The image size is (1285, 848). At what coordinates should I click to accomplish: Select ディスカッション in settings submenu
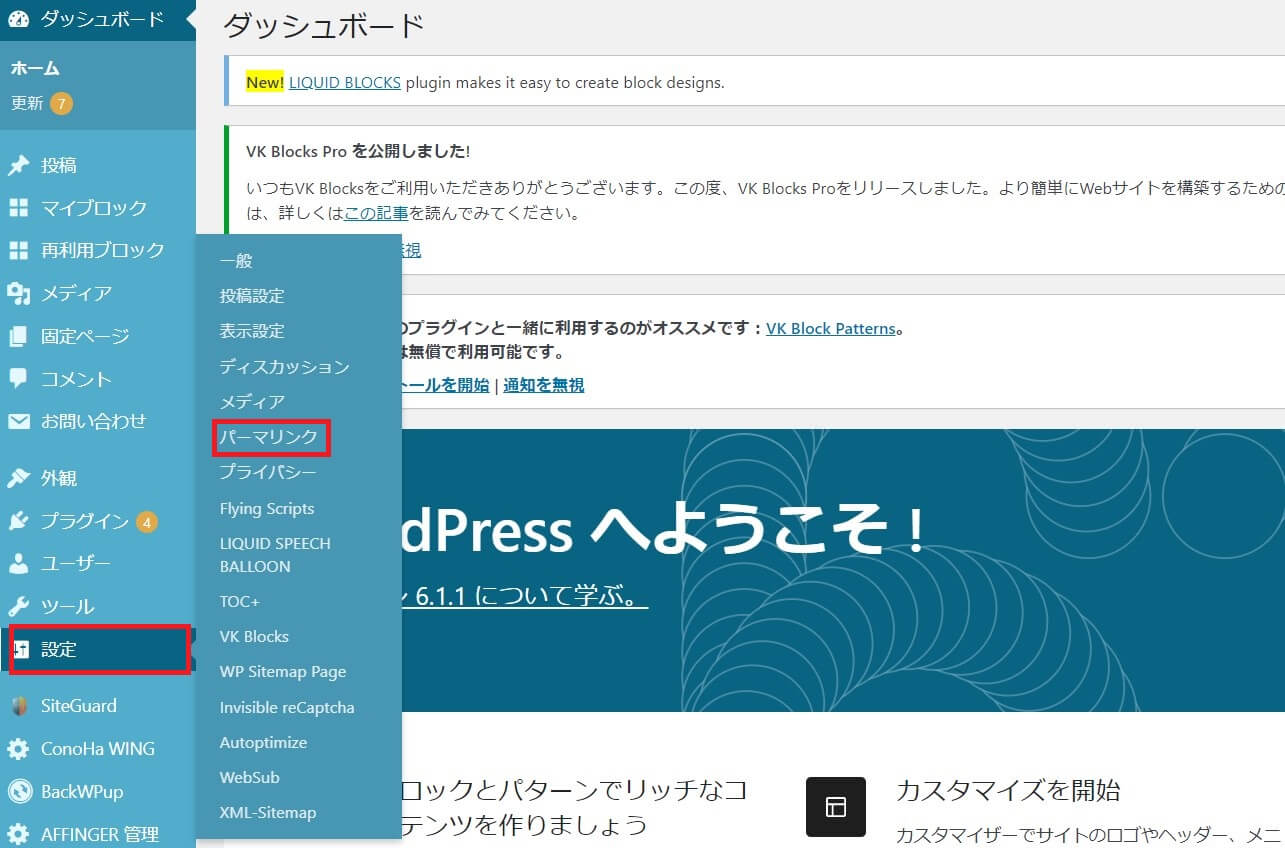[x=285, y=366]
